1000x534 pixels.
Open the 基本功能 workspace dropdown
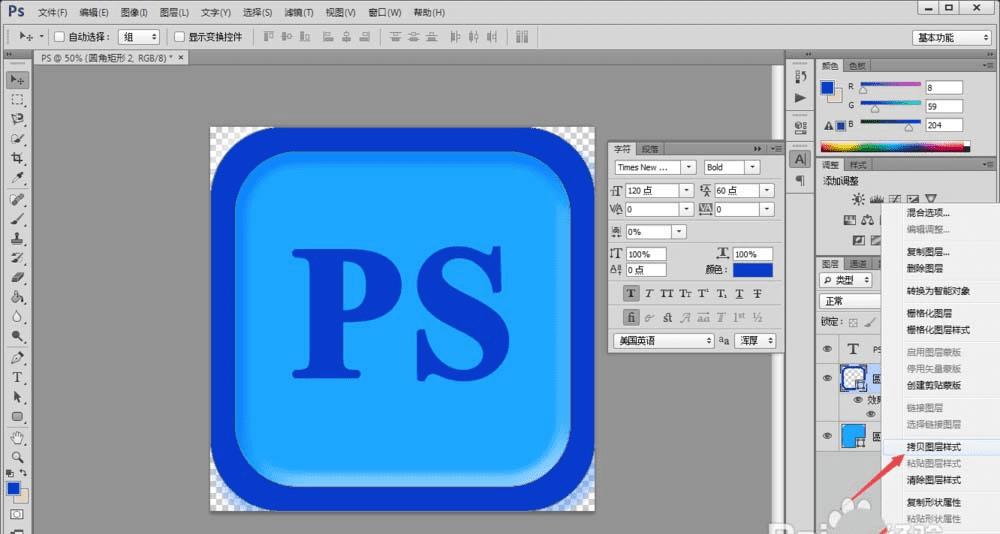click(951, 38)
